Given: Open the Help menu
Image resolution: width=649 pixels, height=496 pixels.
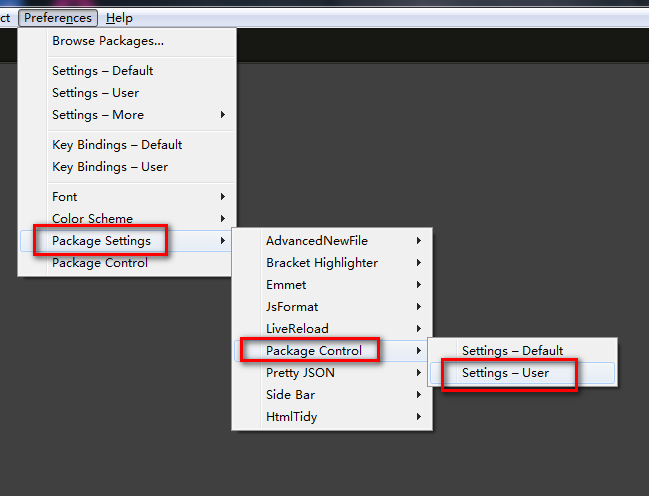Looking at the screenshot, I should (119, 18).
